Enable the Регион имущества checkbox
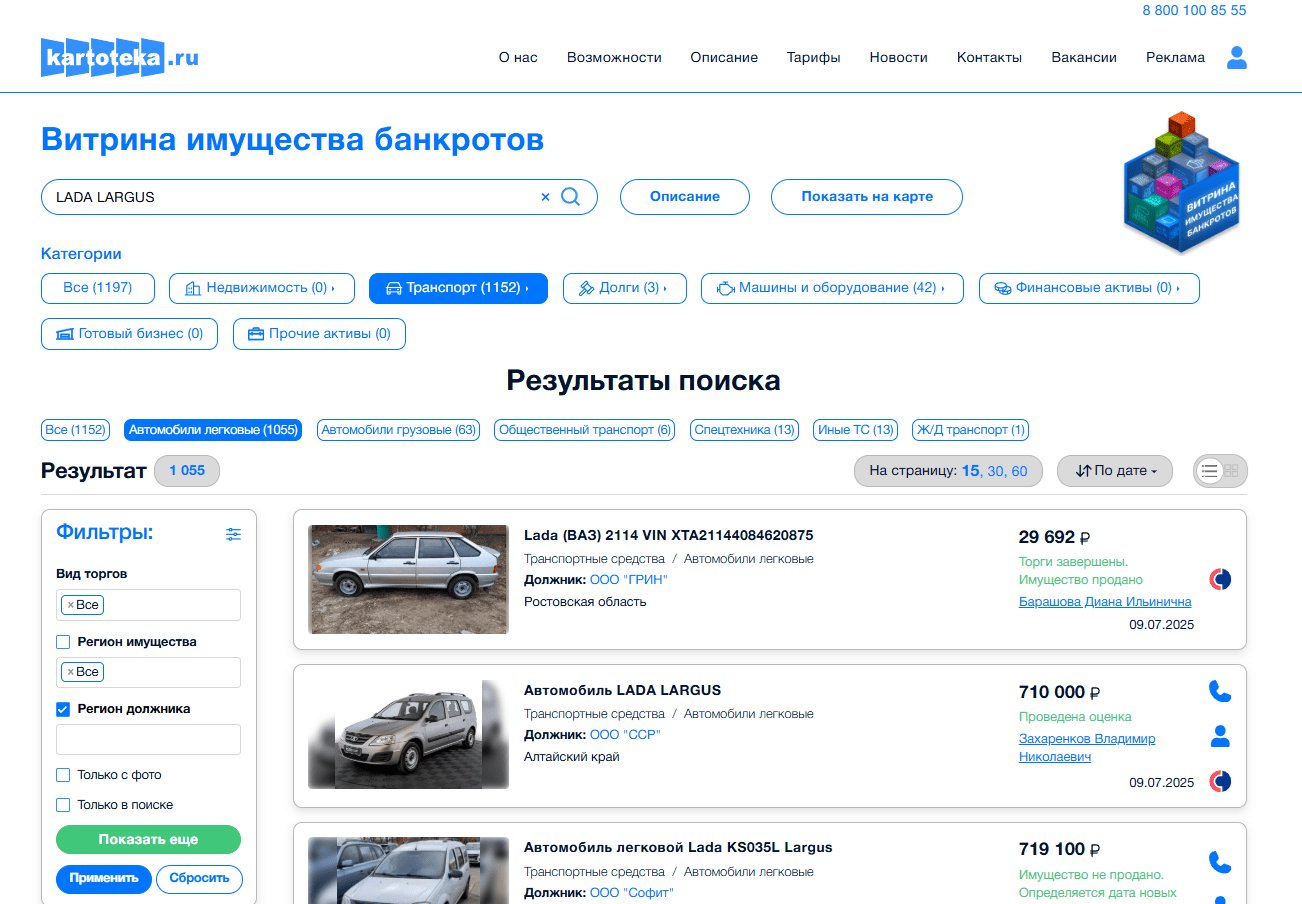The image size is (1302, 904). 63,642
